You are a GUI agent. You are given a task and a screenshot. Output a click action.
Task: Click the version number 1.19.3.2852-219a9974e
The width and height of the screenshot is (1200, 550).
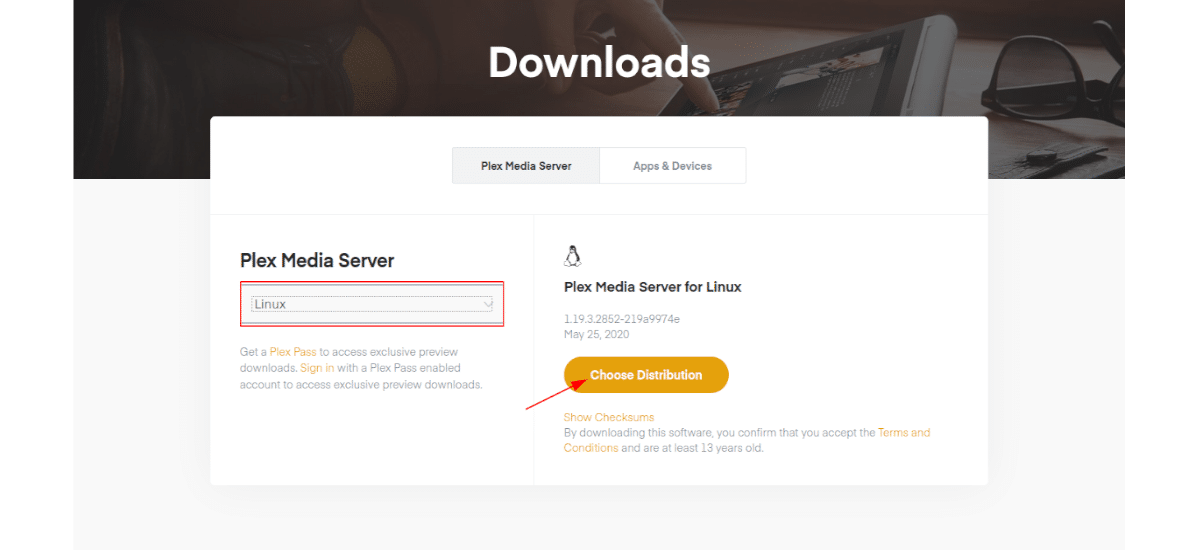[622, 319]
